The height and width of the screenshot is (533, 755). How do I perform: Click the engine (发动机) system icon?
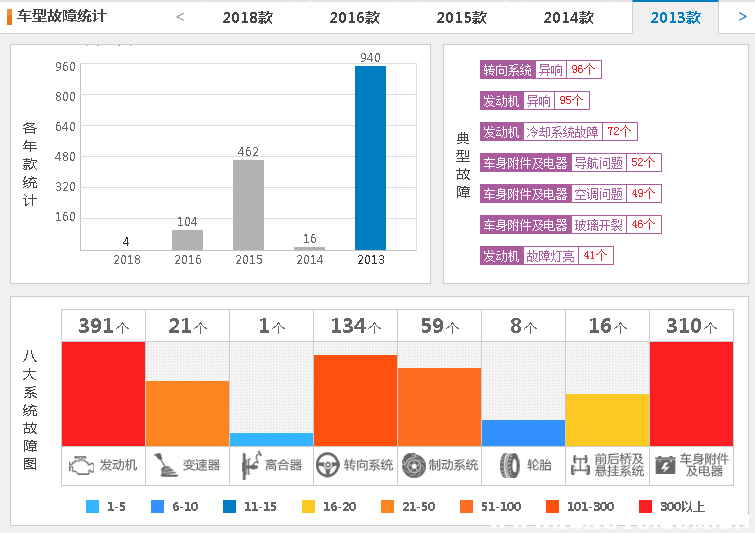81,465
